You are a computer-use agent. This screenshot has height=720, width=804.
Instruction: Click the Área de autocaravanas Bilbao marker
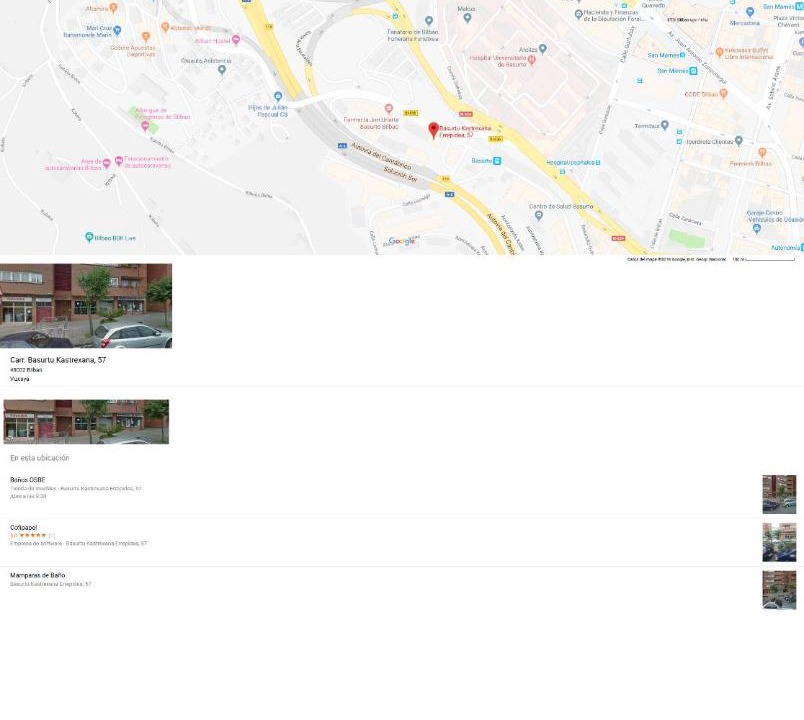point(107,163)
